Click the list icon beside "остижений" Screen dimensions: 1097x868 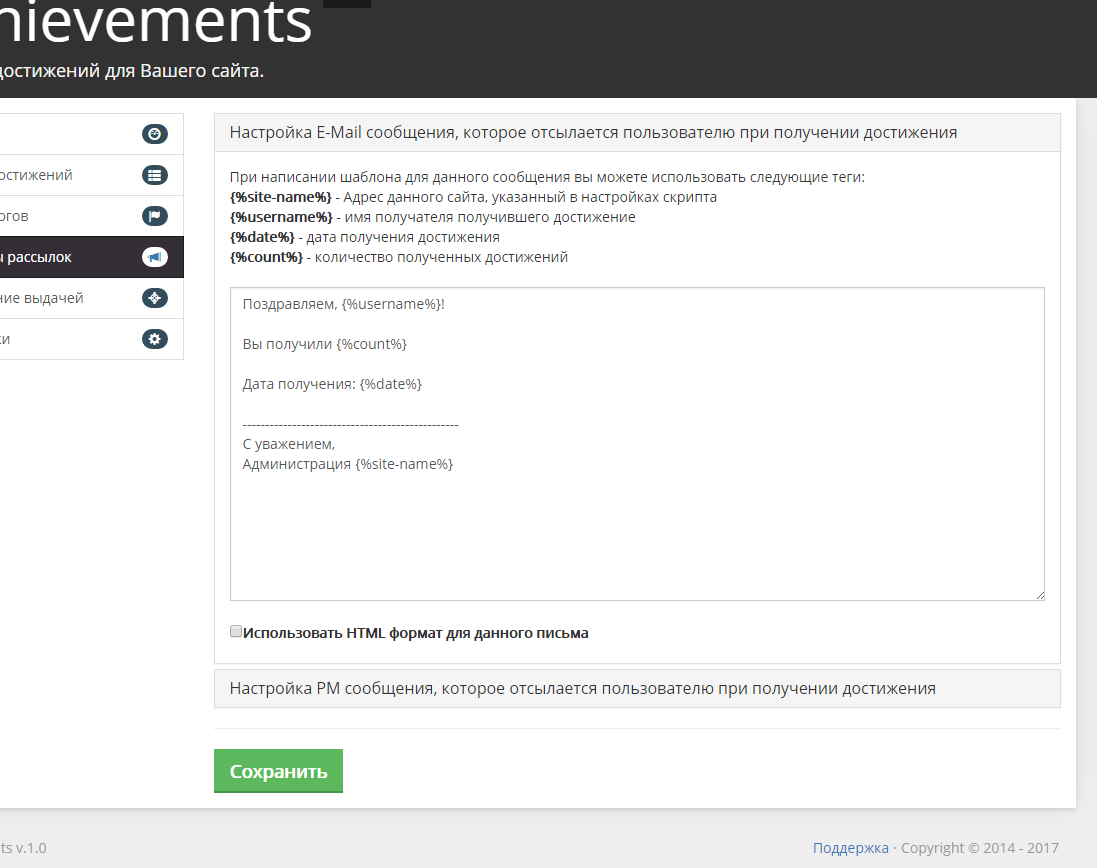(154, 175)
